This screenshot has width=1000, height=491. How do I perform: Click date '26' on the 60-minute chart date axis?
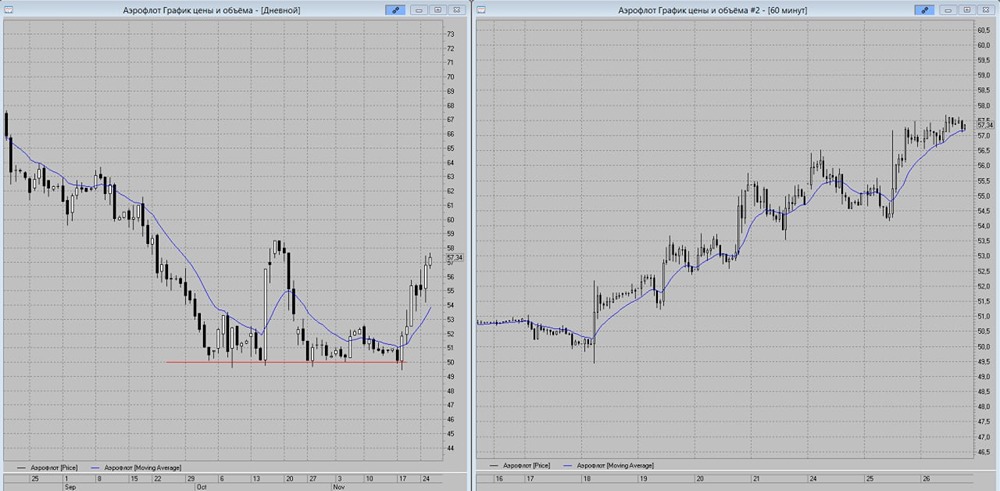(x=926, y=478)
